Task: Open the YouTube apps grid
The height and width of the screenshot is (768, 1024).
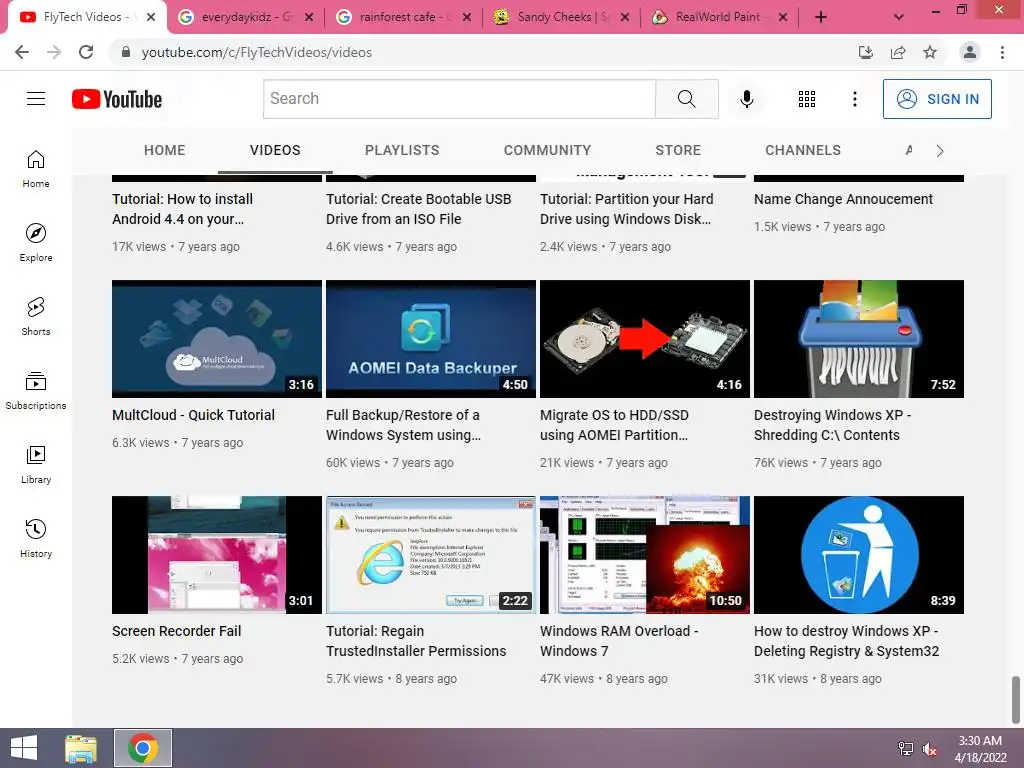Action: click(x=807, y=99)
